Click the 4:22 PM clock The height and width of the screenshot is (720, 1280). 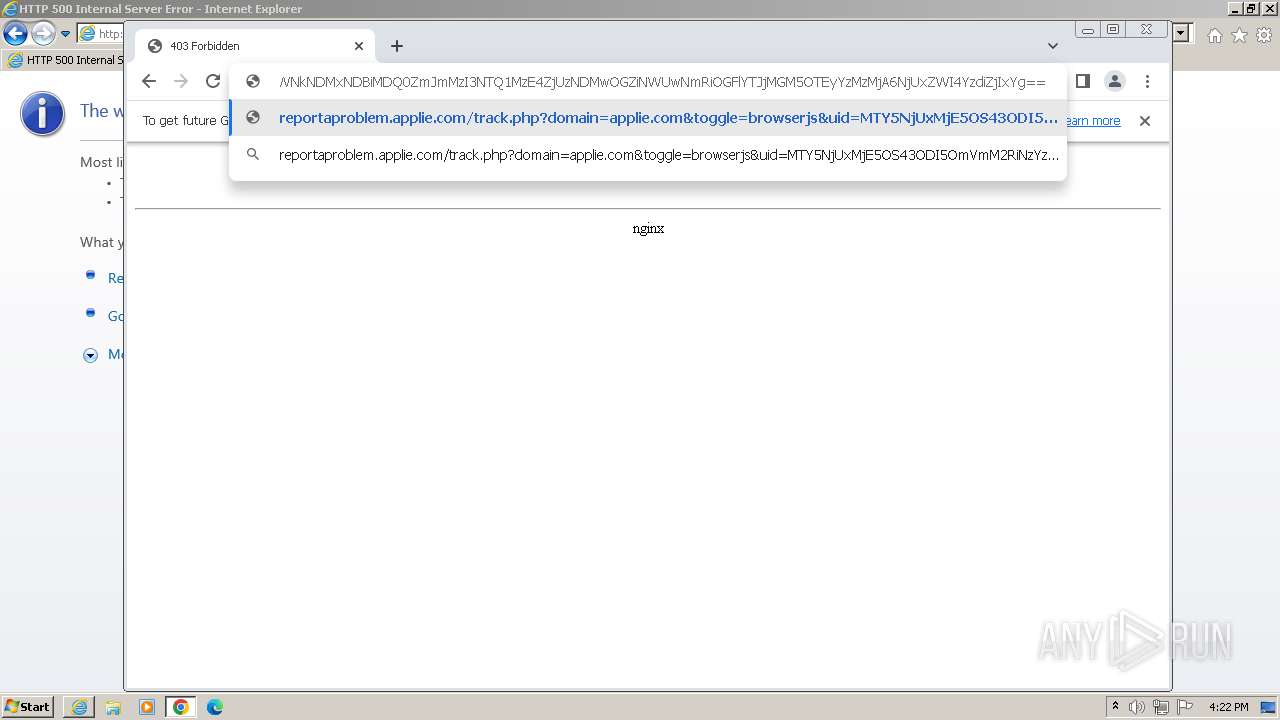[x=1228, y=707]
